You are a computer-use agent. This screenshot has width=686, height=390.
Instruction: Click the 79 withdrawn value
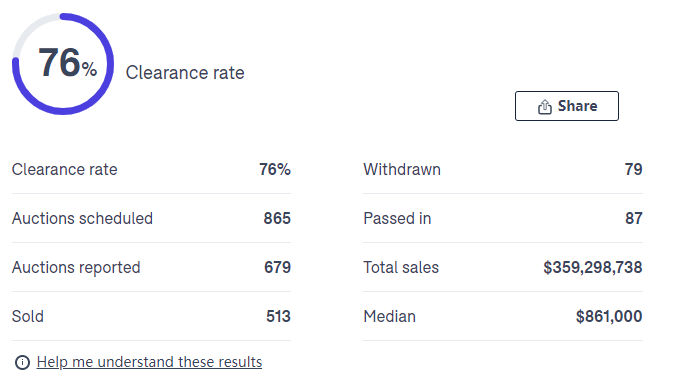(634, 169)
